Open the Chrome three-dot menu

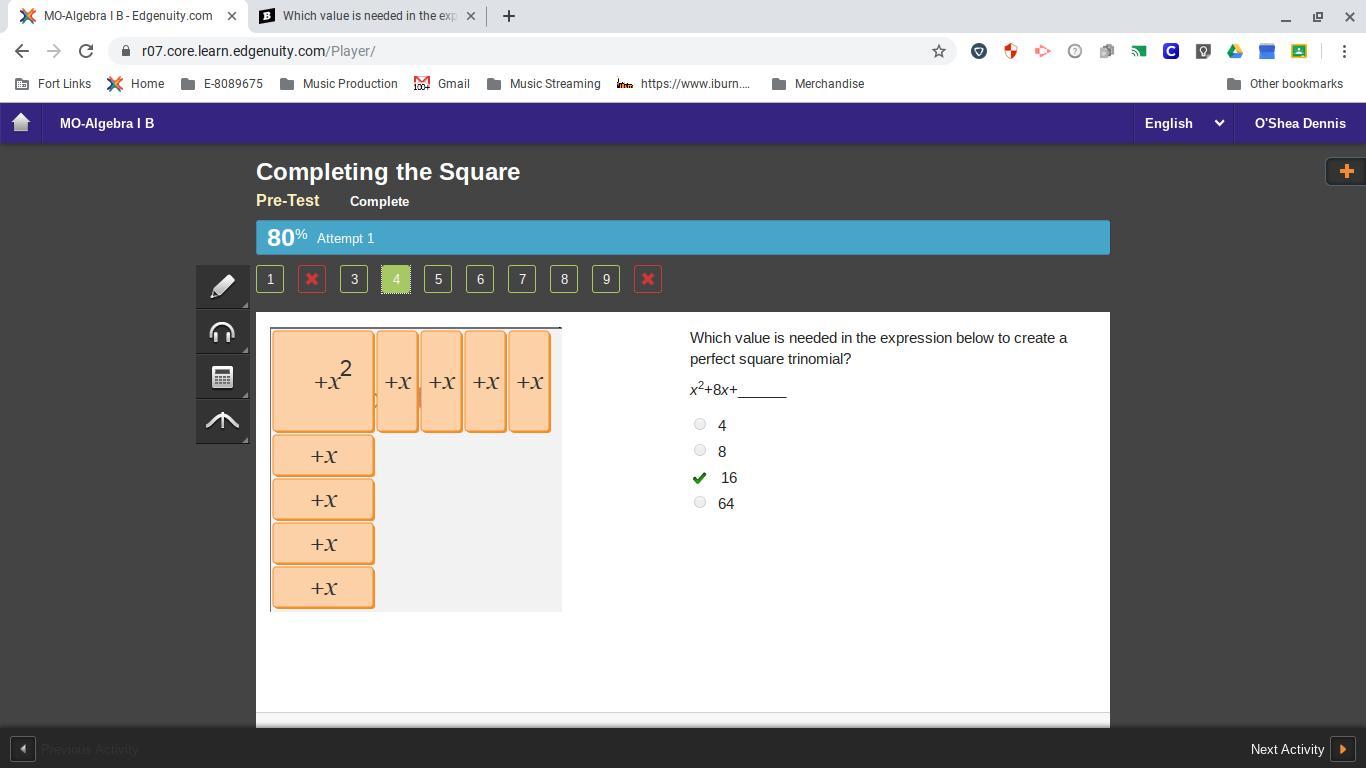[1344, 51]
